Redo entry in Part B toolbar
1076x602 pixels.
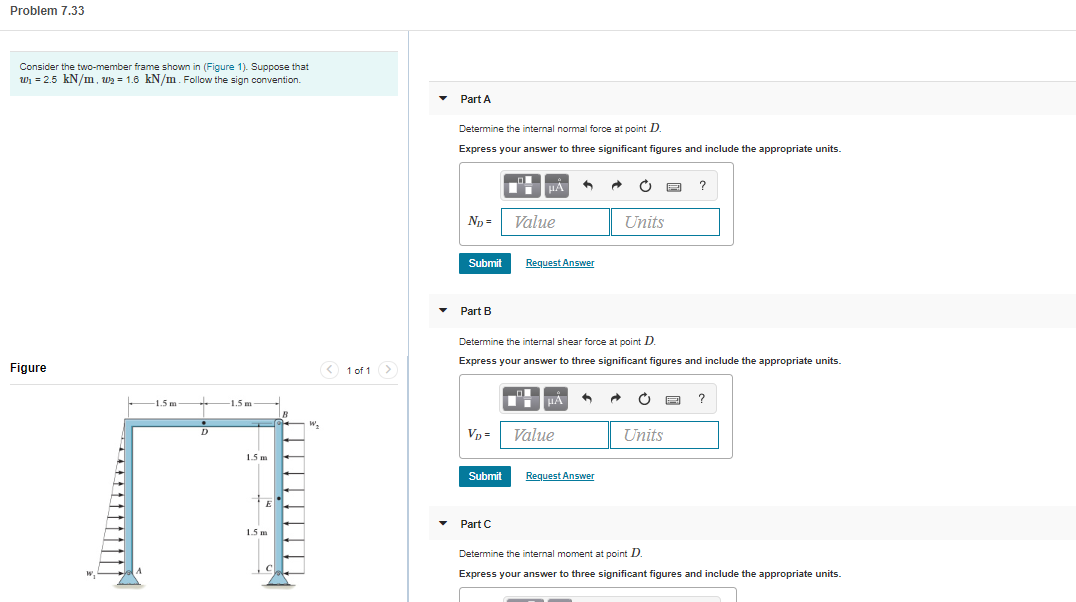(615, 398)
